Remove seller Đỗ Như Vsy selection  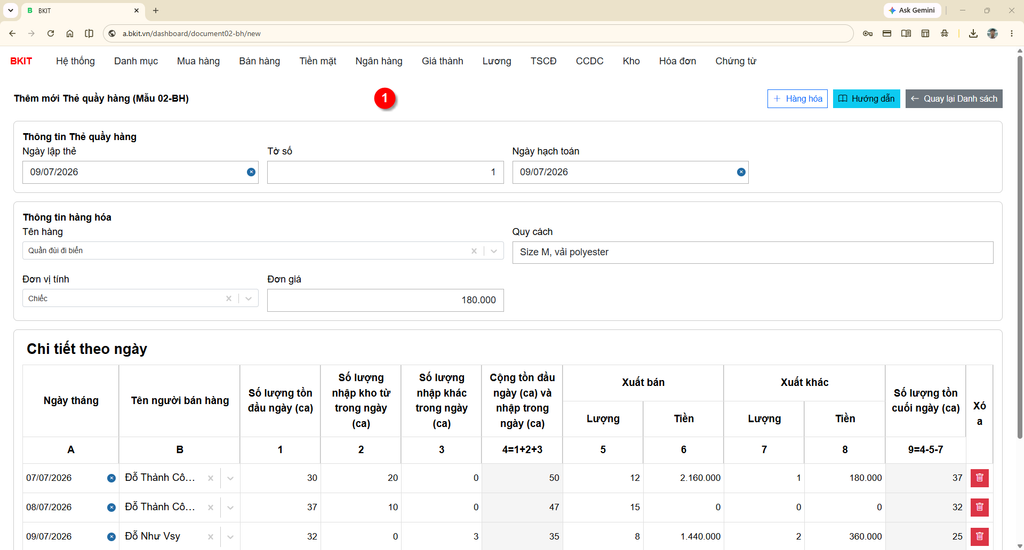point(210,537)
